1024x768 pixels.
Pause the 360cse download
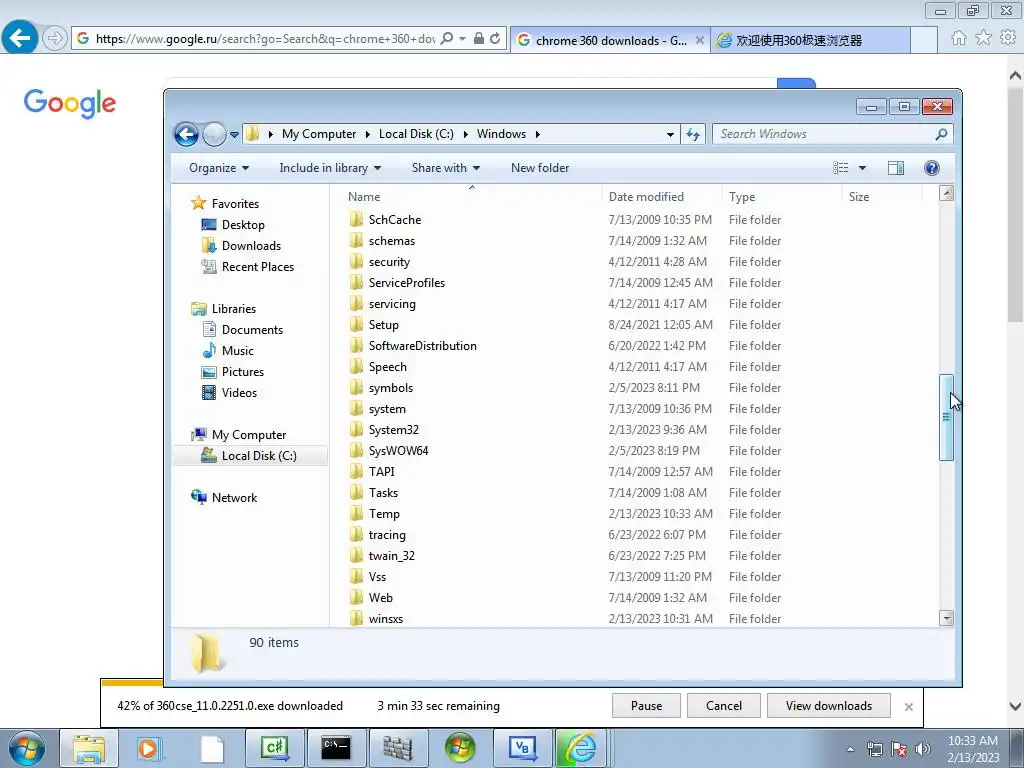[x=647, y=706]
